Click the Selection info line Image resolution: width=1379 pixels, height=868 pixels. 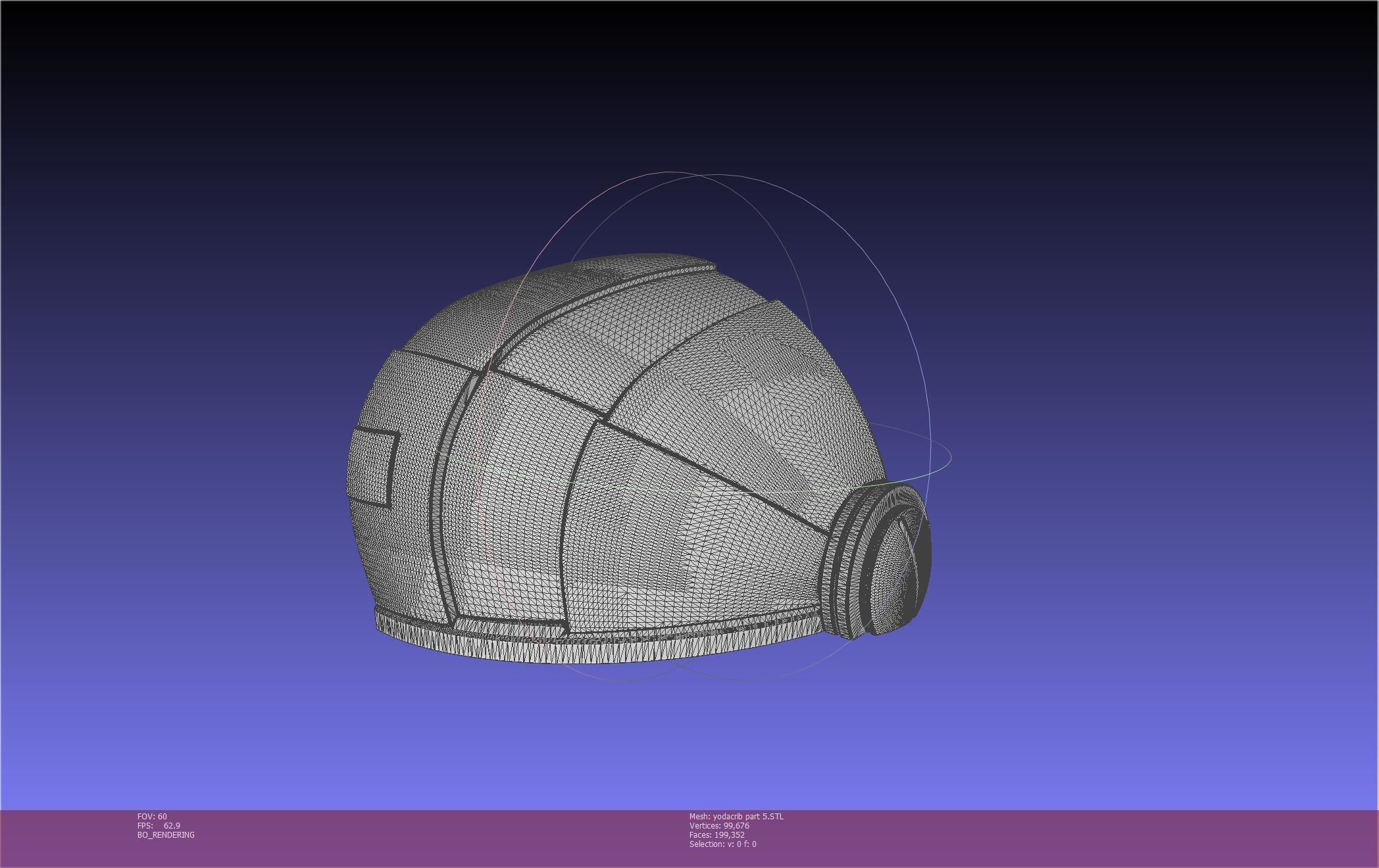pyautogui.click(x=722, y=844)
